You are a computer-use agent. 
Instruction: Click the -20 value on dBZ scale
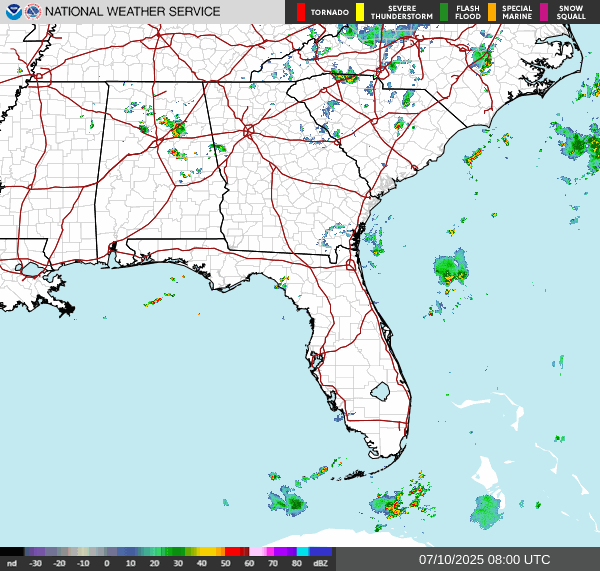59,563
